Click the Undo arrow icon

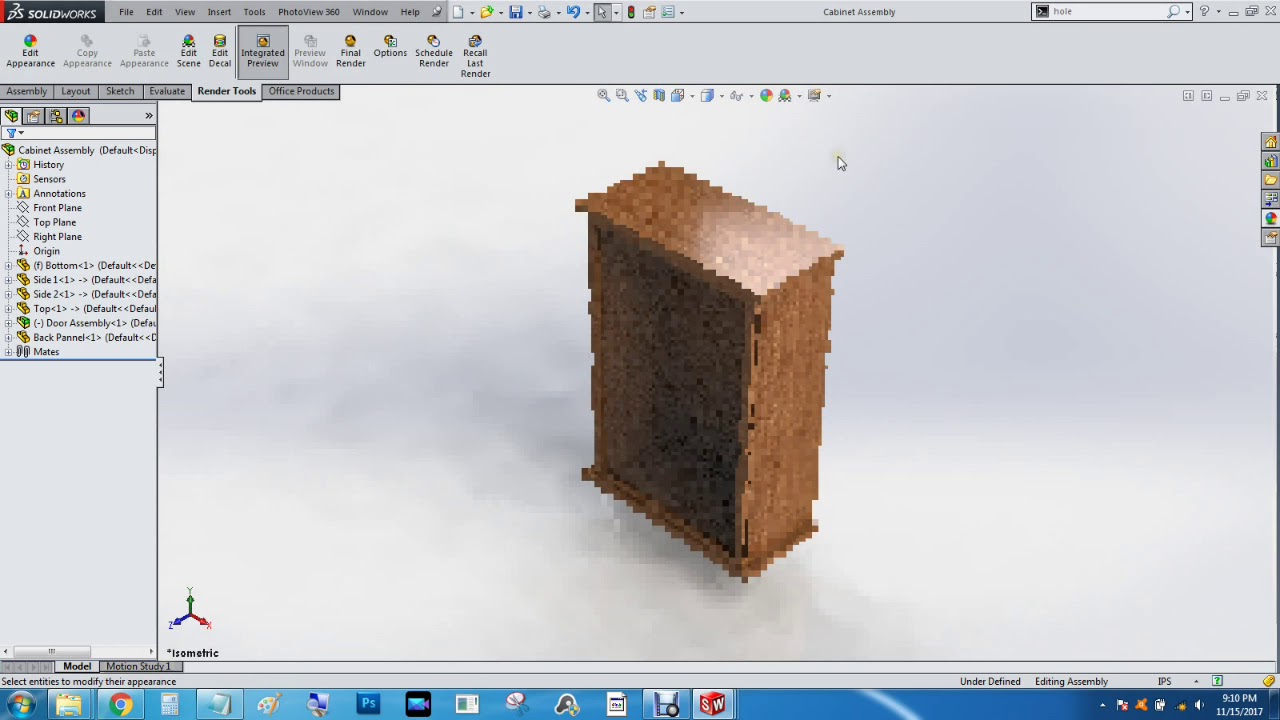pyautogui.click(x=572, y=12)
